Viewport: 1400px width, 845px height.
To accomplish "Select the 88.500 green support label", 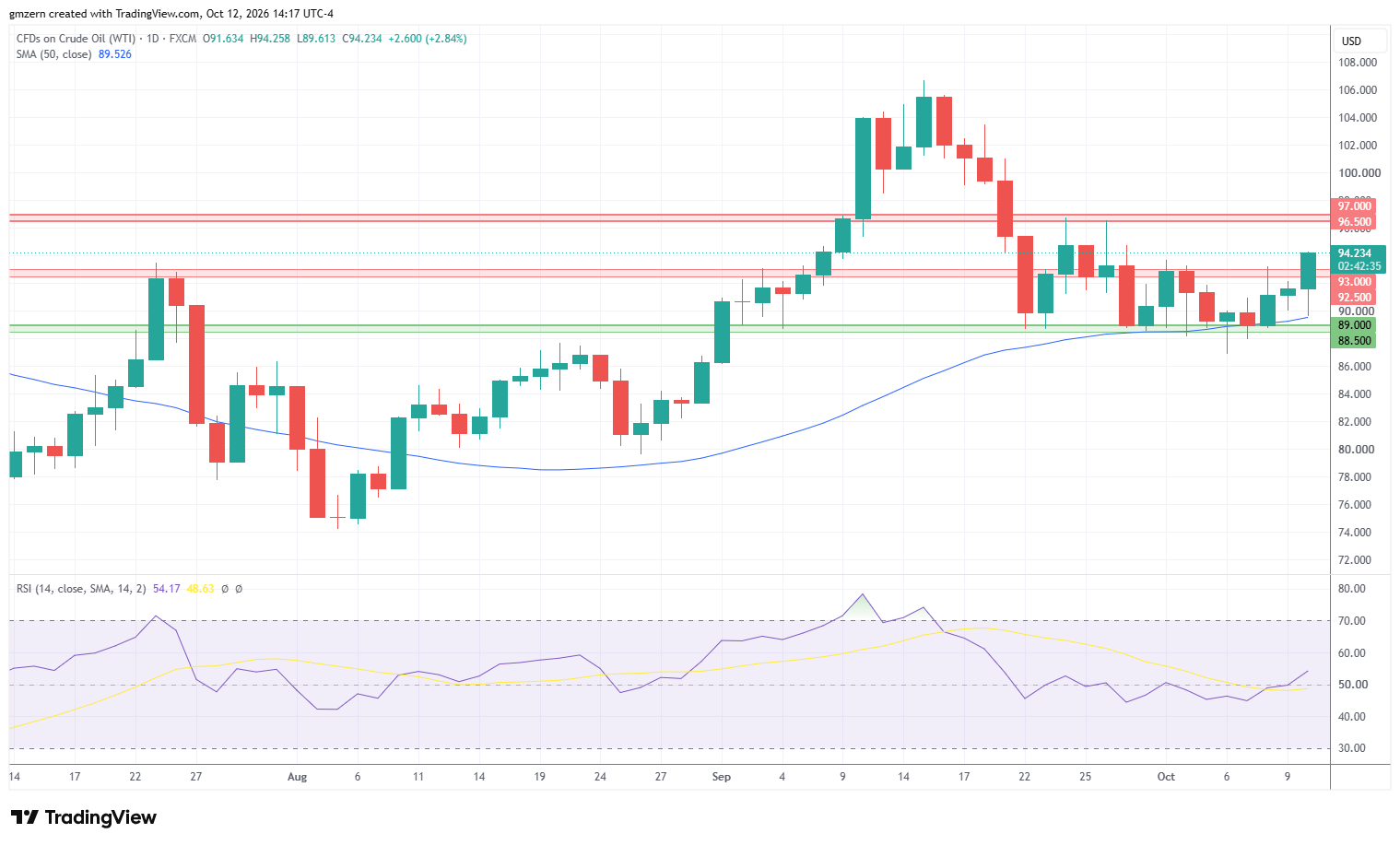I will click(1355, 341).
